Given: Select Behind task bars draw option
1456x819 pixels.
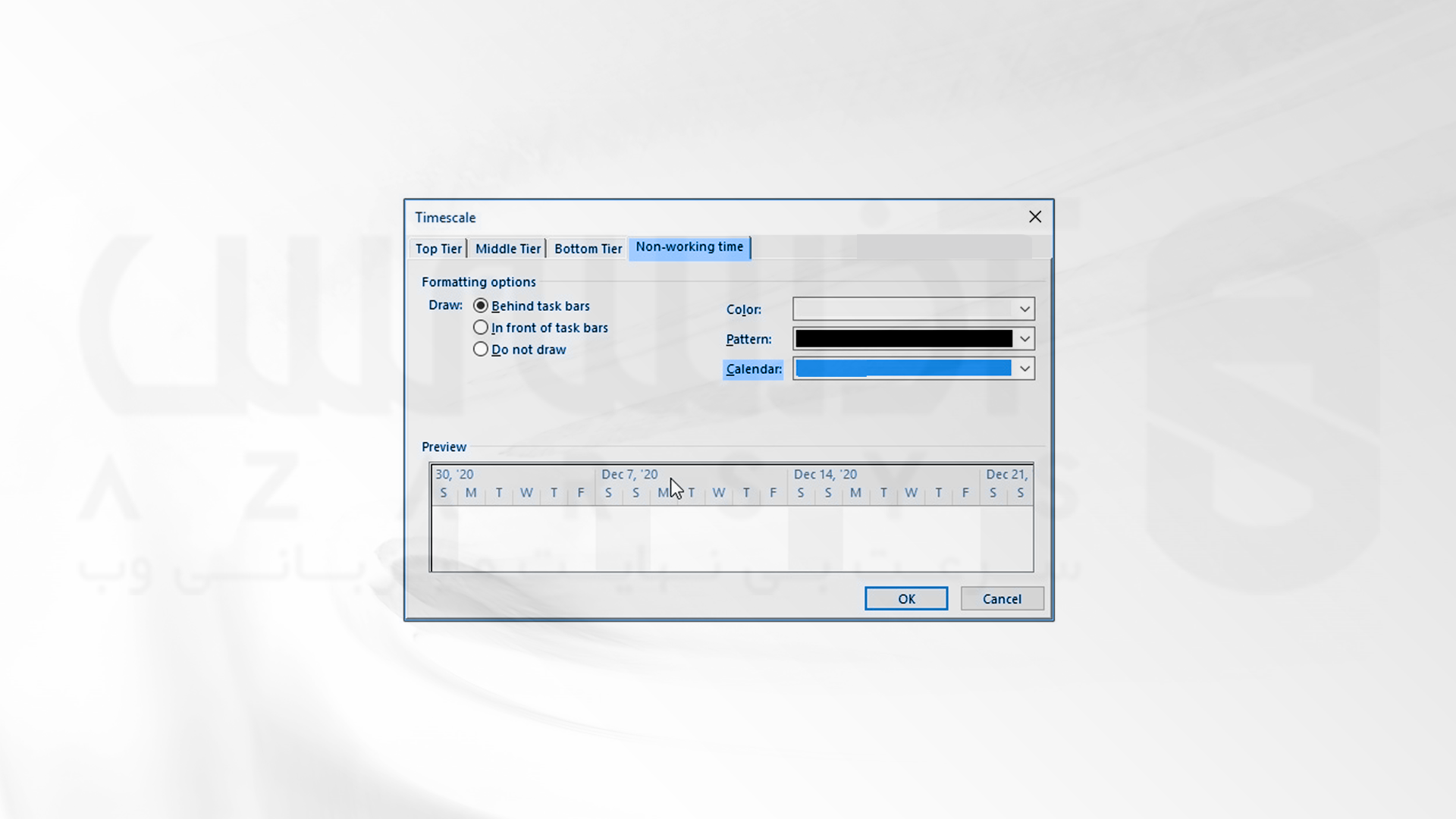Looking at the screenshot, I should pos(480,305).
